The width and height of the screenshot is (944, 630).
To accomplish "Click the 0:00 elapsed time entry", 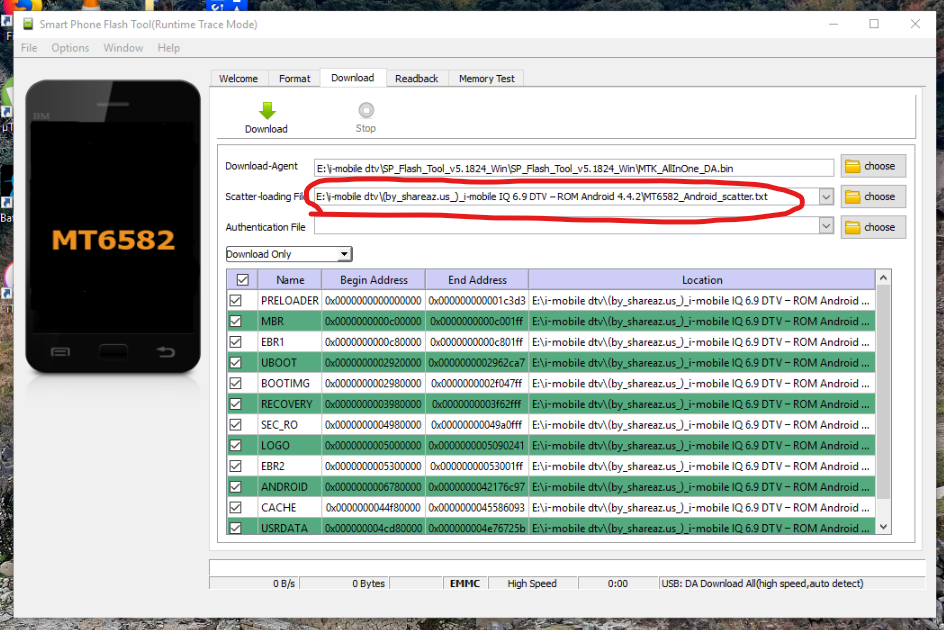I will [618, 583].
